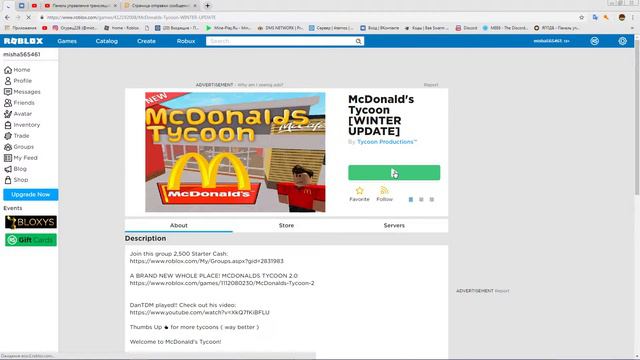Open the Games menu in header
Image resolution: width=640 pixels, height=360 pixels.
pyautogui.click(x=67, y=41)
